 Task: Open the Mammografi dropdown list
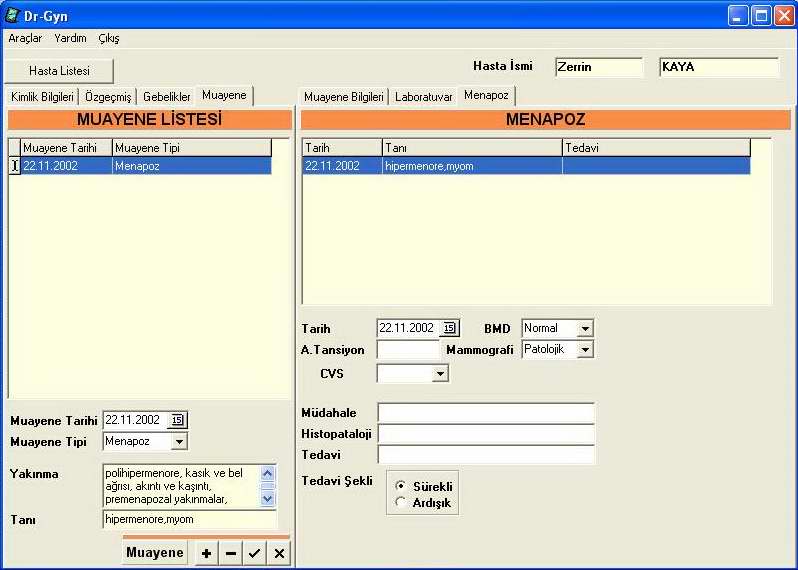coord(585,349)
